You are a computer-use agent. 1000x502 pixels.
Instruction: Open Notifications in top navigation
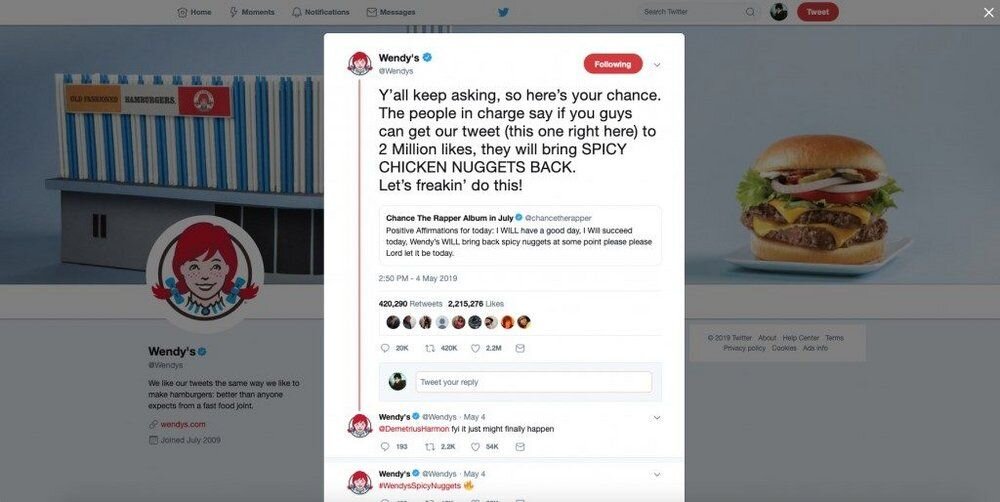pos(321,11)
